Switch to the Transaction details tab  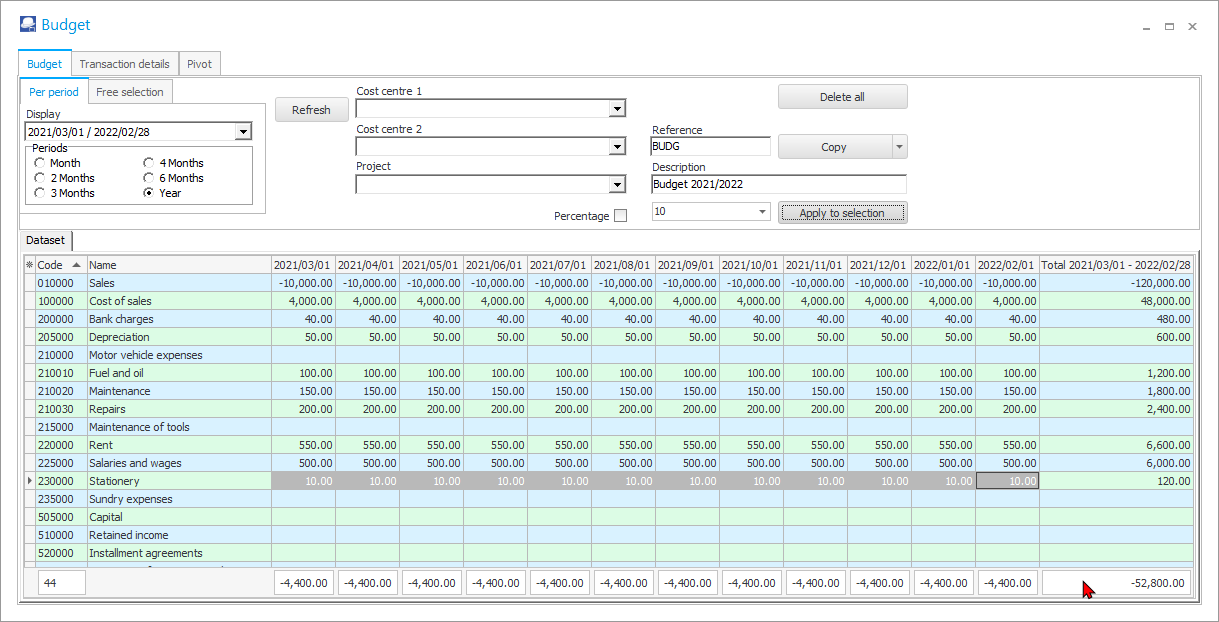pos(124,64)
